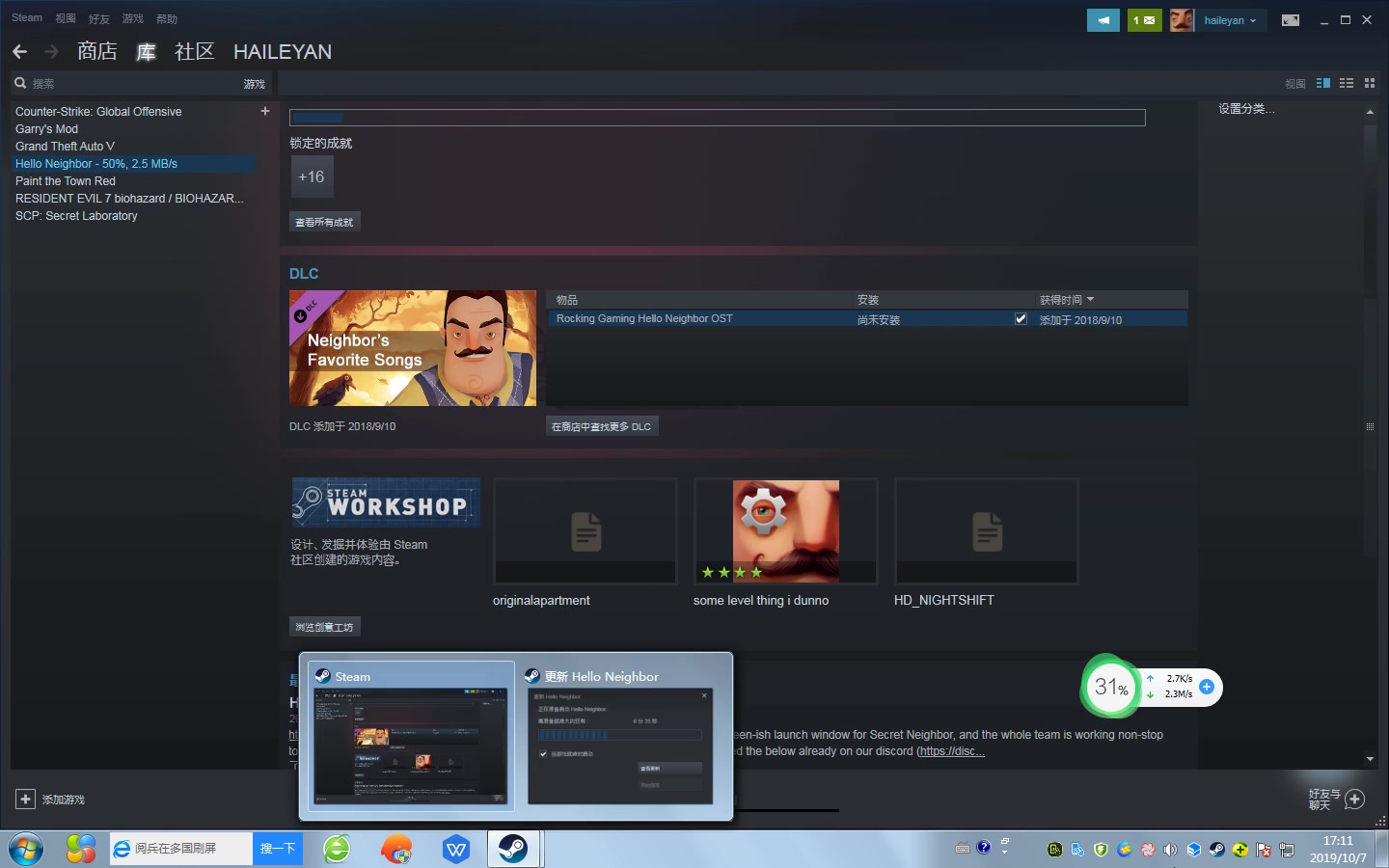Viewport: 1389px width, 868px height.
Task: Open some level thing i dunno workshop item
Action: 786,531
